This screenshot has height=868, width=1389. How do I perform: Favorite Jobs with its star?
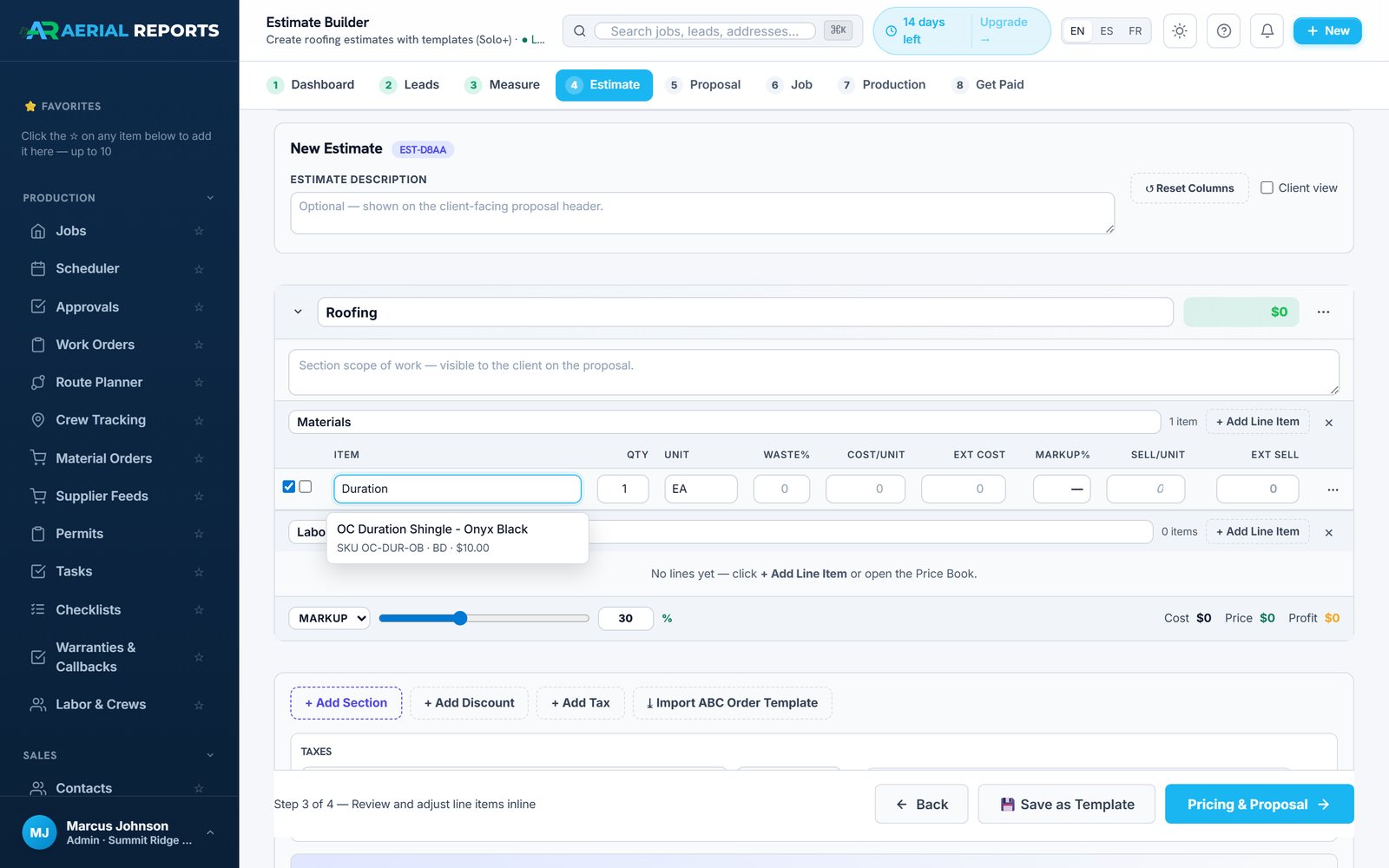click(199, 231)
